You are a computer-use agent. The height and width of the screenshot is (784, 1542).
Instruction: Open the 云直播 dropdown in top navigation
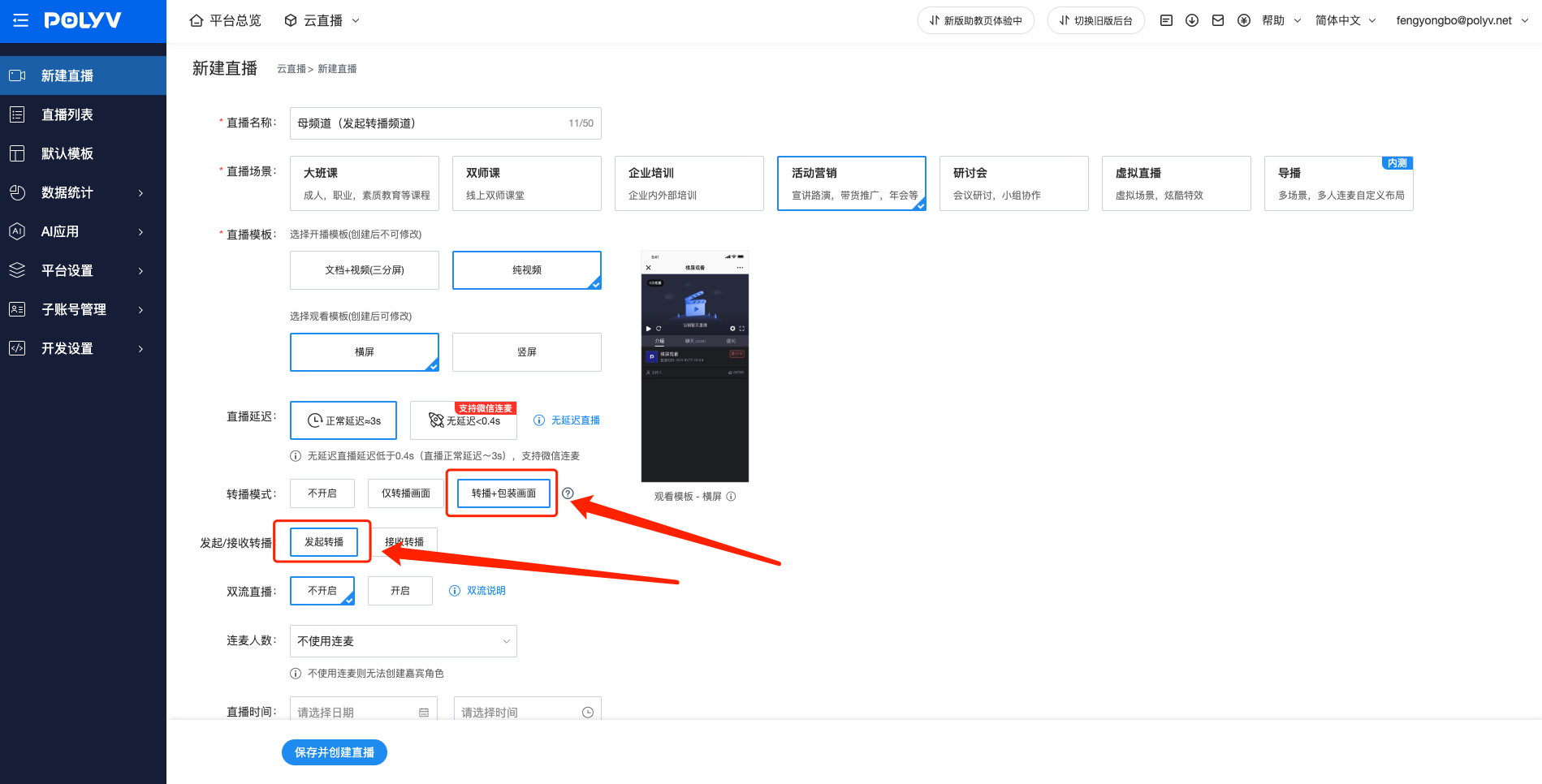pos(322,21)
